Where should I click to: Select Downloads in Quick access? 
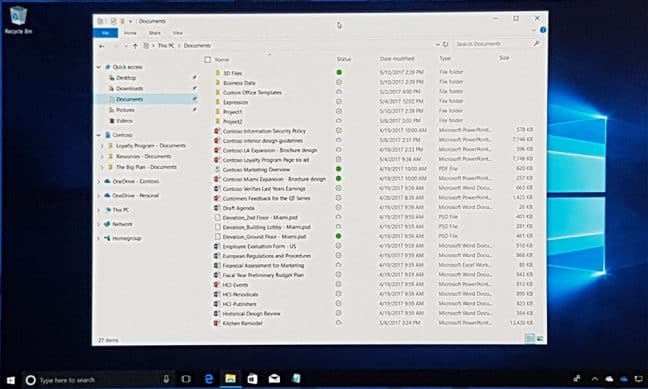[129, 88]
